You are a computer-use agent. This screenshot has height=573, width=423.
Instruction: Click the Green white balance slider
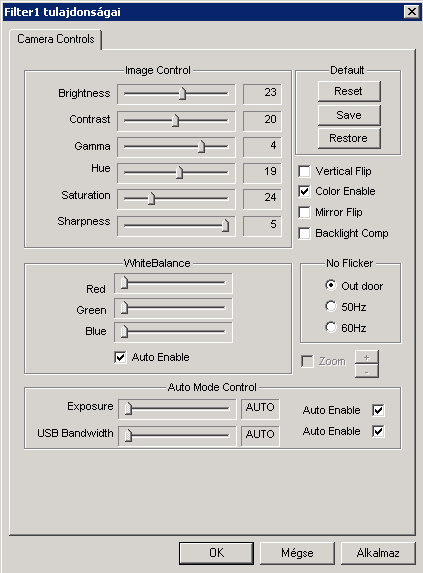click(x=173, y=308)
